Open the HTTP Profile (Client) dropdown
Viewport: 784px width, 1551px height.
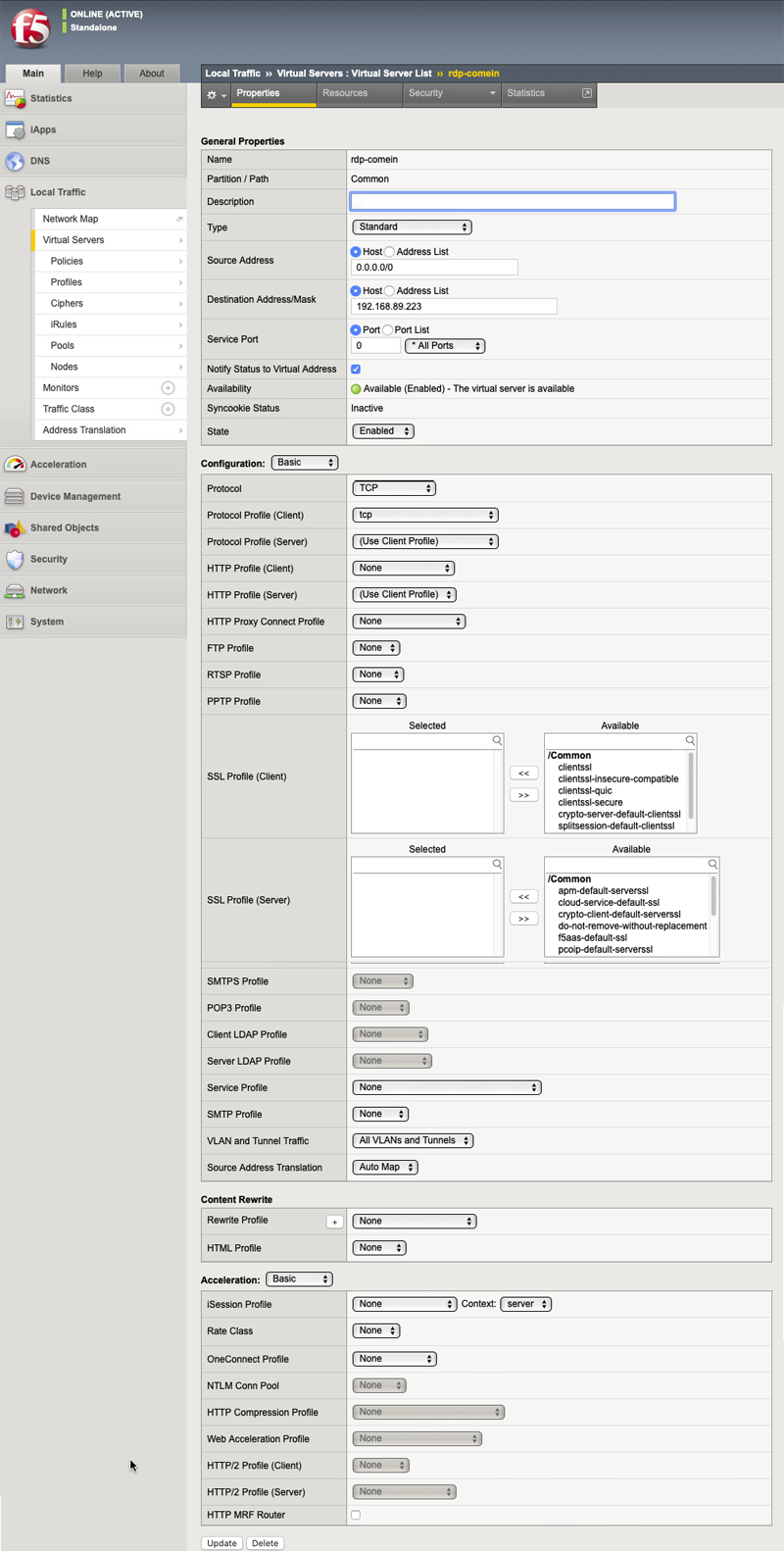[x=404, y=569]
